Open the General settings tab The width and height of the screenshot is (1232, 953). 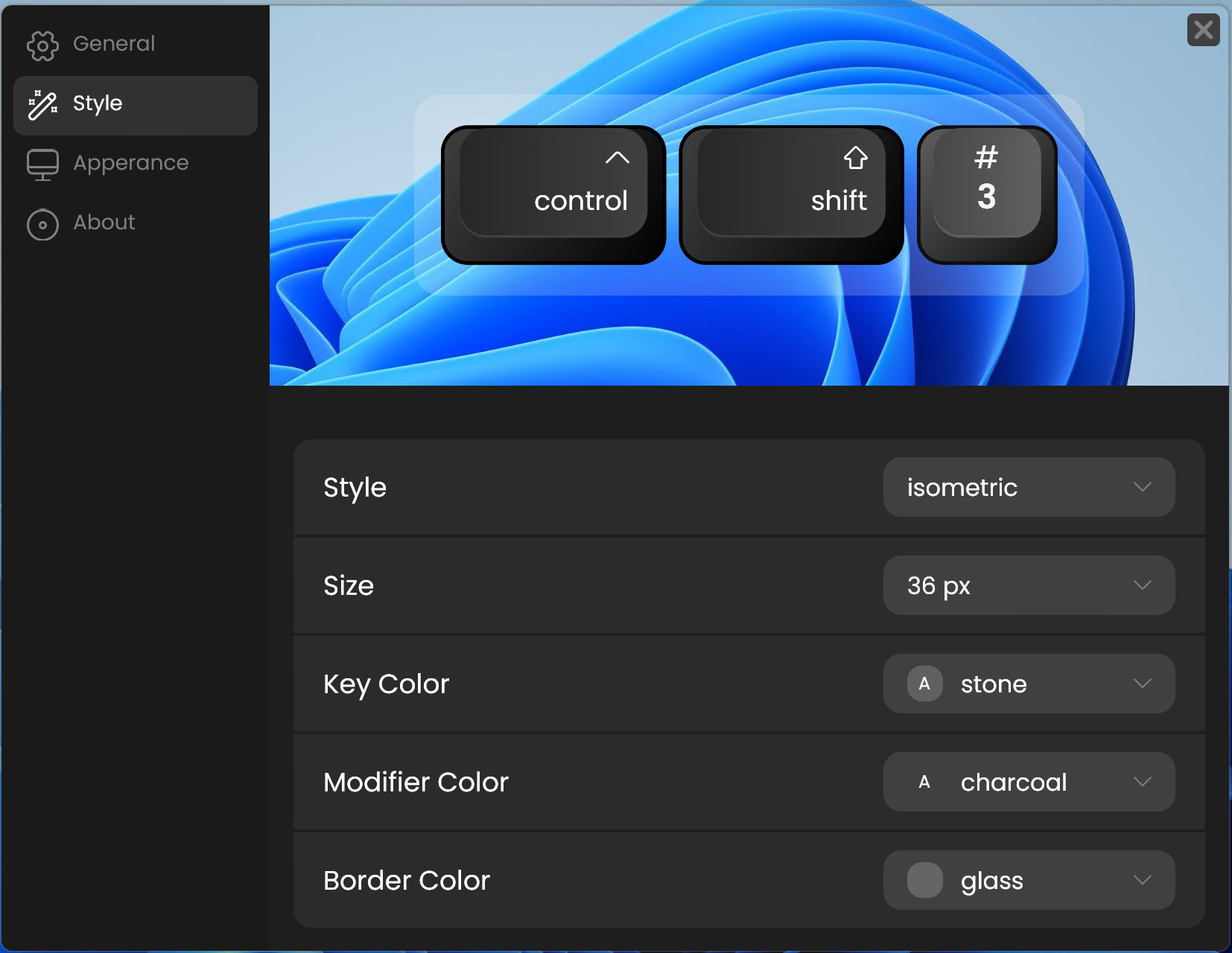pos(135,45)
